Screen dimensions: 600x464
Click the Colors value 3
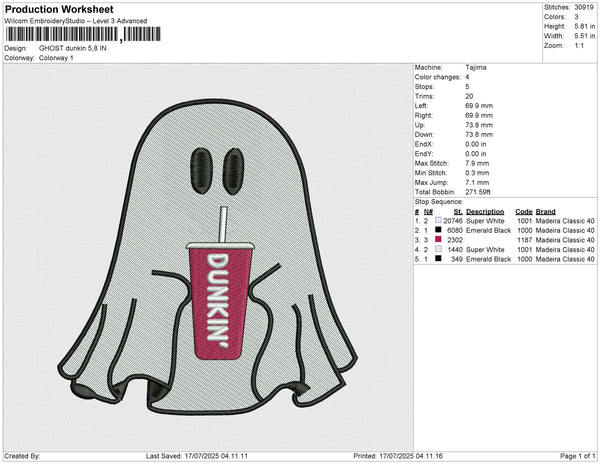pos(576,17)
